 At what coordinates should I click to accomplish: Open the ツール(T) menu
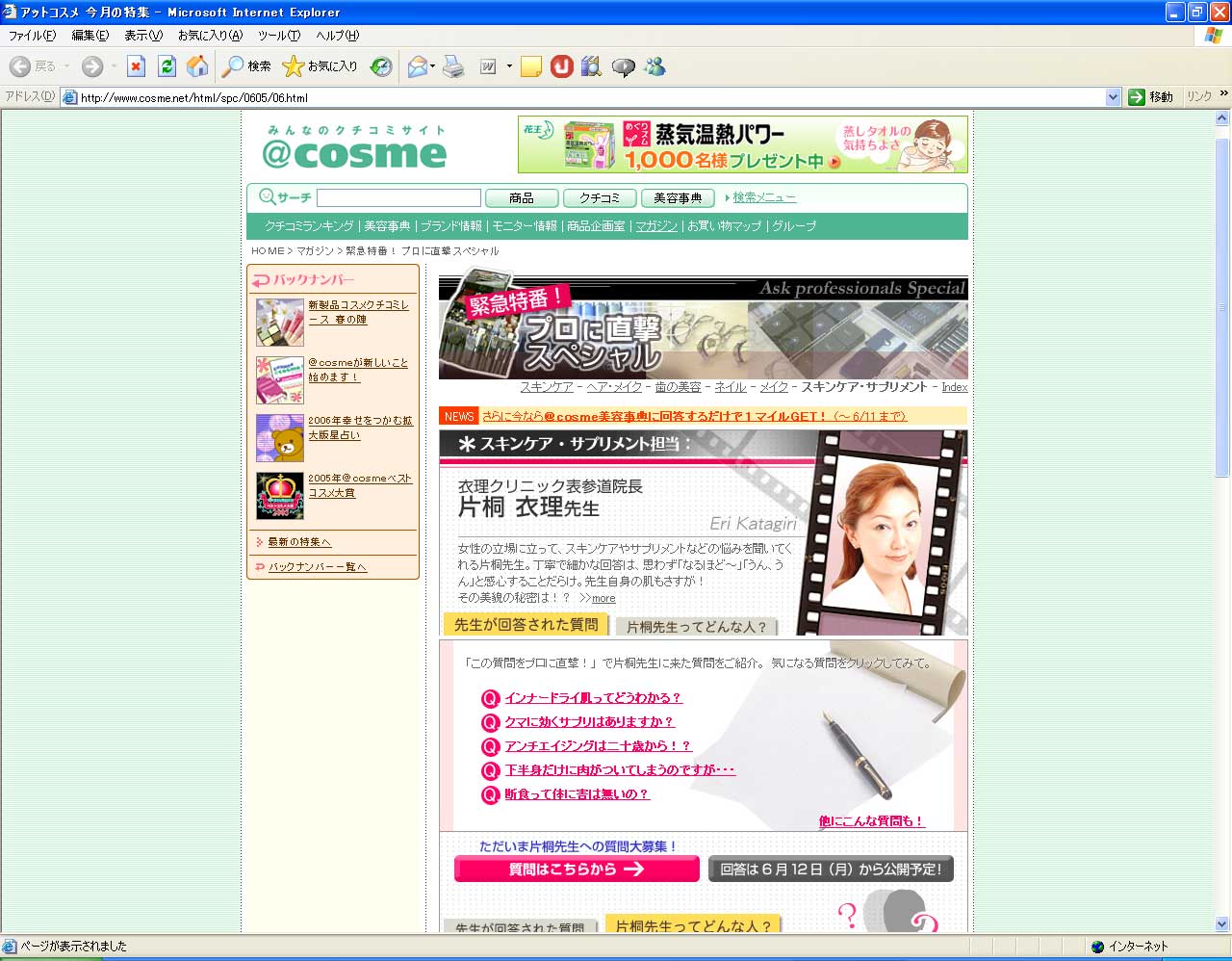(x=278, y=36)
